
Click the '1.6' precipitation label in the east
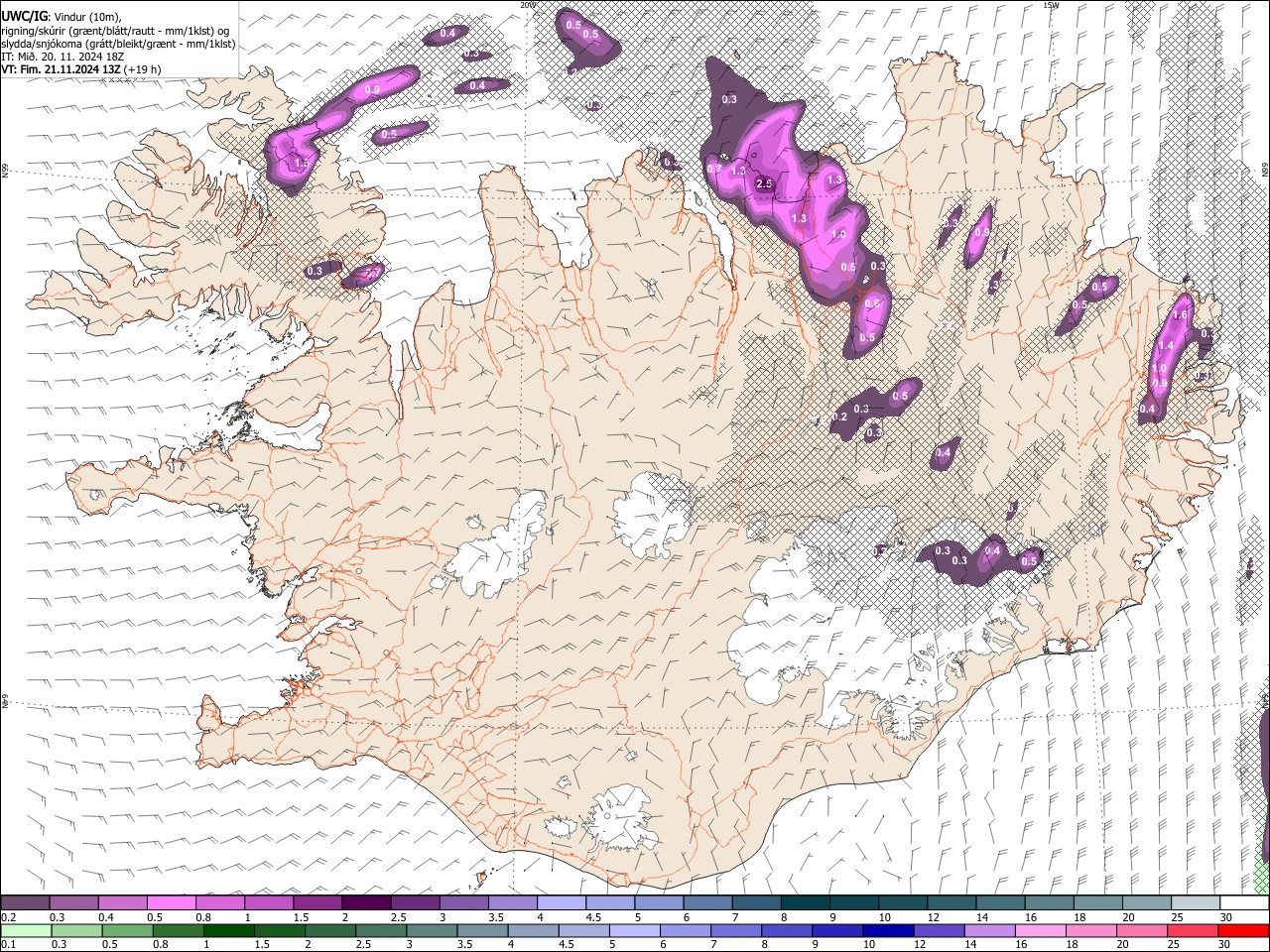(x=1180, y=315)
